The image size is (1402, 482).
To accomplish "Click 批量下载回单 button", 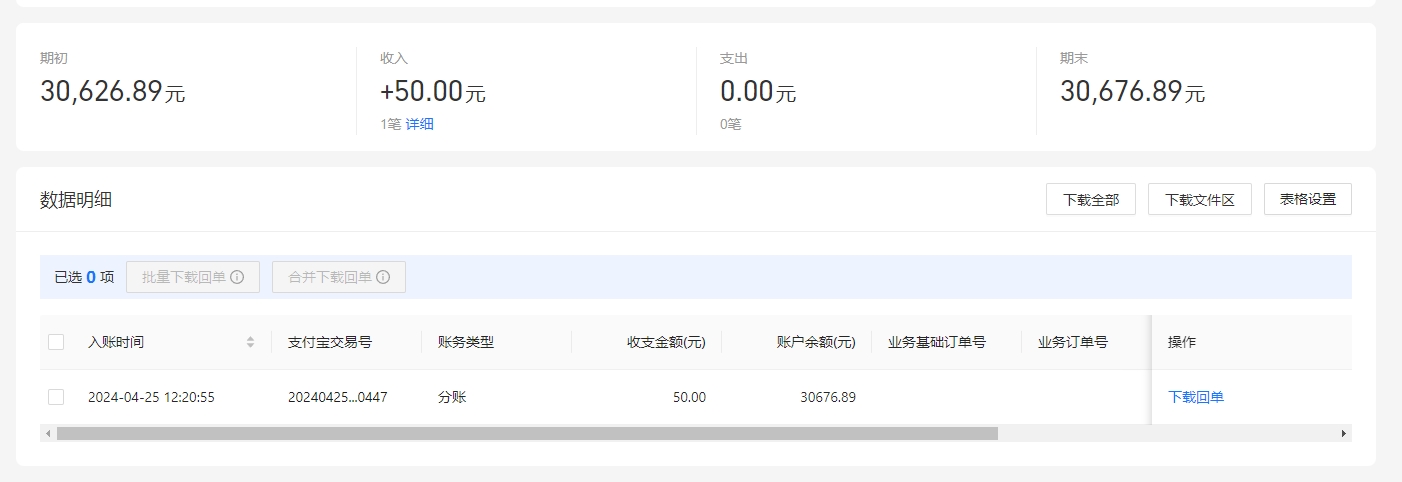I will point(193,277).
